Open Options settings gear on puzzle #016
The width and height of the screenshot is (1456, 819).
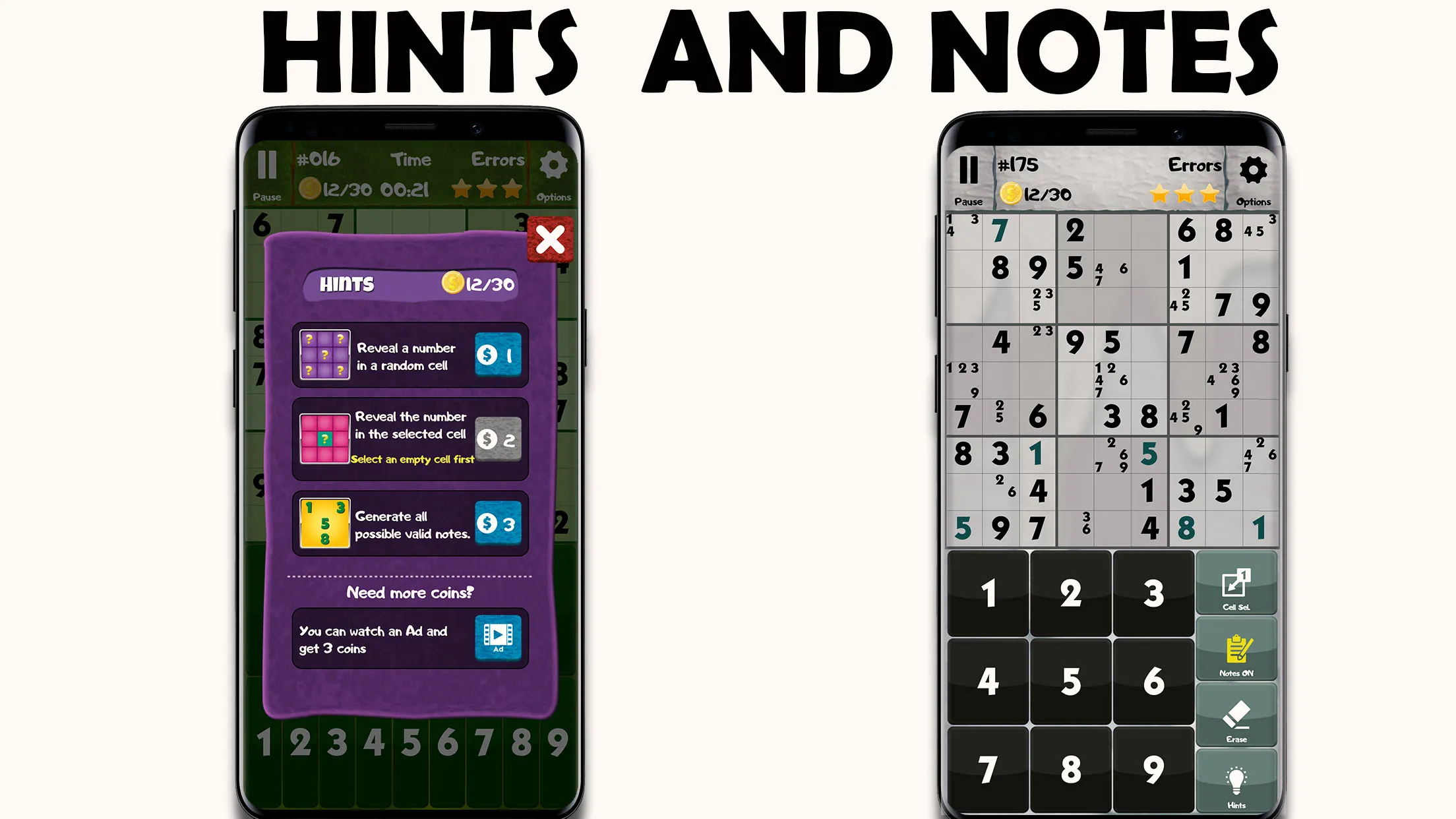(x=554, y=163)
